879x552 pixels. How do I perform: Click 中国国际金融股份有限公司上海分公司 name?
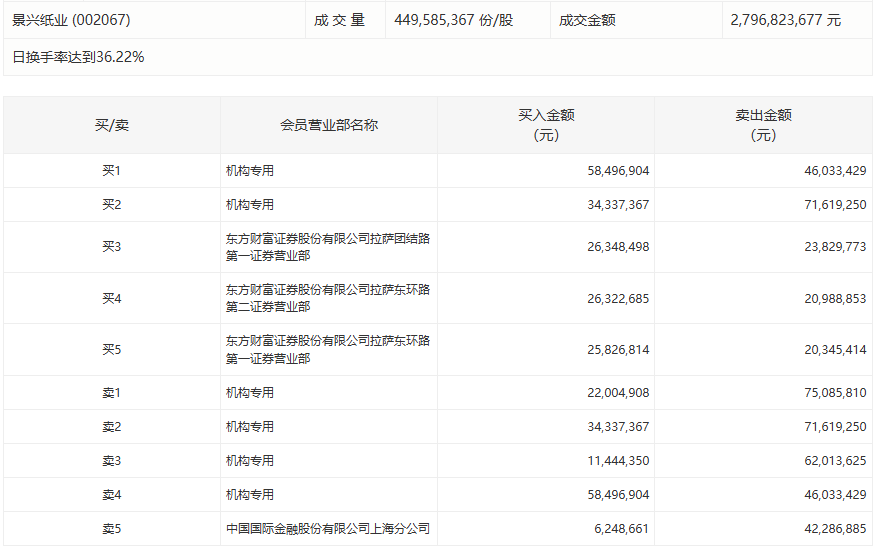[328, 528]
